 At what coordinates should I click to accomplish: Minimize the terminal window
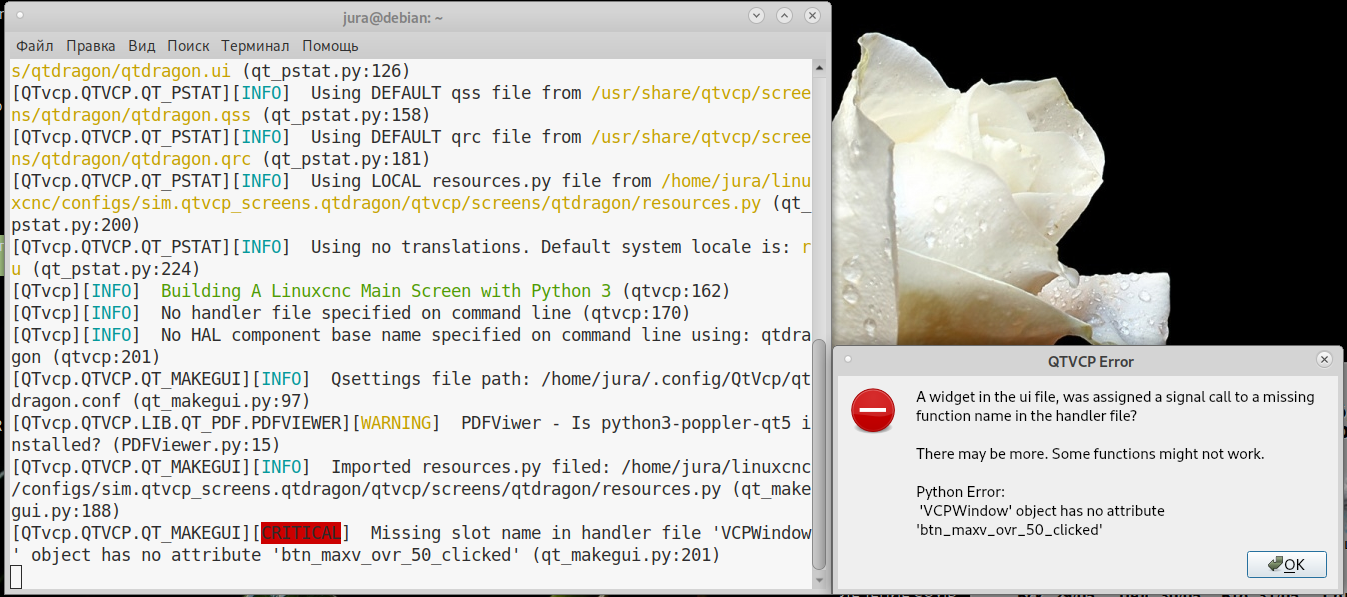[756, 16]
